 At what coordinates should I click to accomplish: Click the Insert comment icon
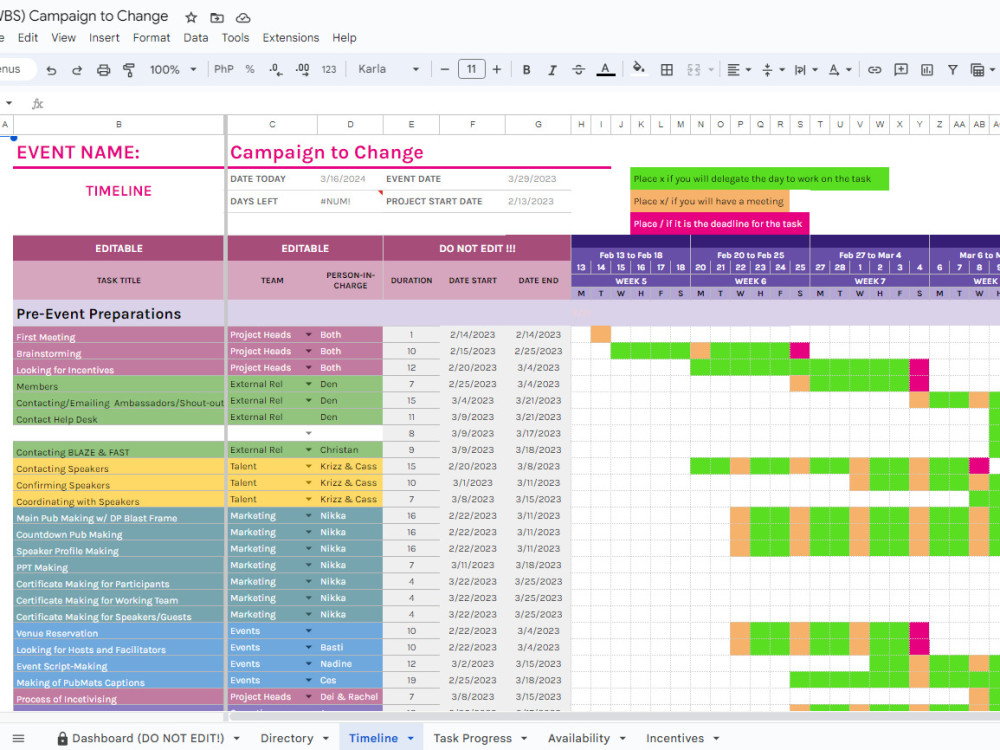point(901,70)
